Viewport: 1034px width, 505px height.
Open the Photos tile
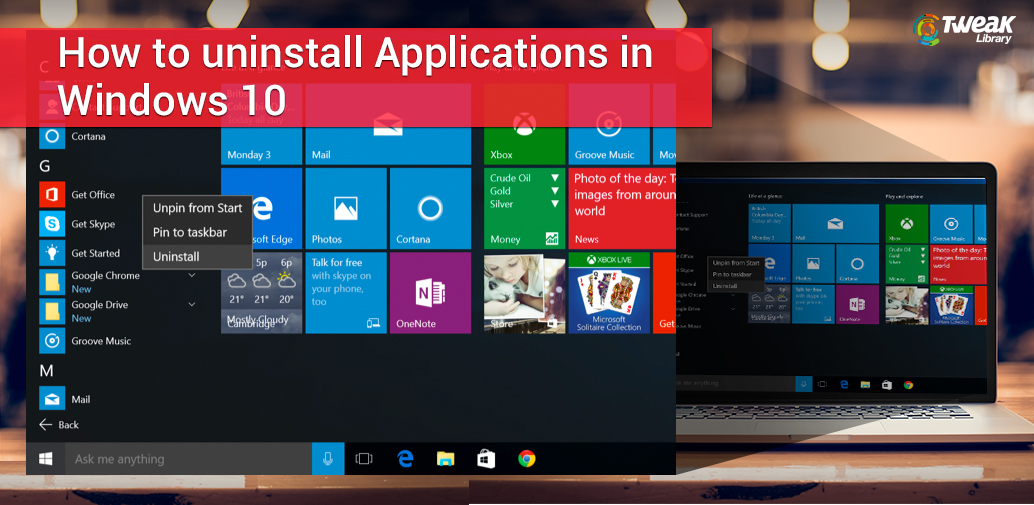click(x=346, y=208)
